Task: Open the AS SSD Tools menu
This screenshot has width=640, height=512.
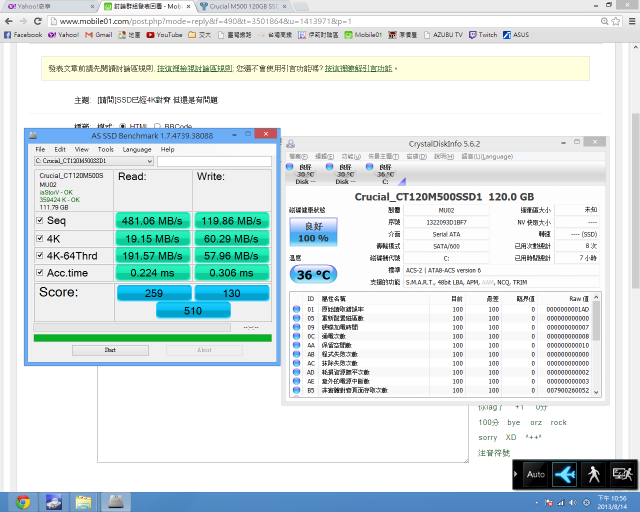Action: (106, 149)
